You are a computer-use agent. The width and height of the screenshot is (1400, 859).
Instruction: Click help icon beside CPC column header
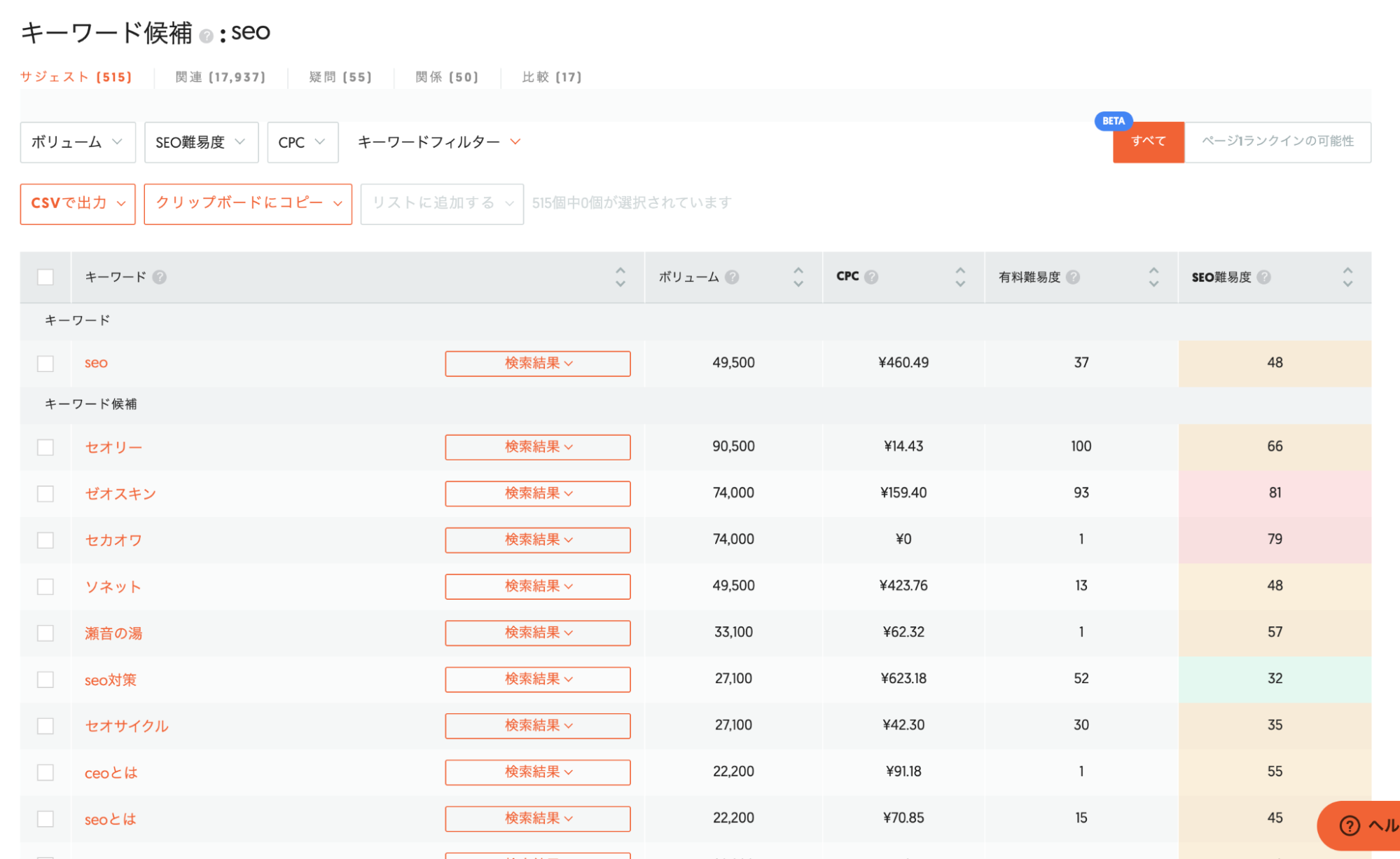click(871, 277)
